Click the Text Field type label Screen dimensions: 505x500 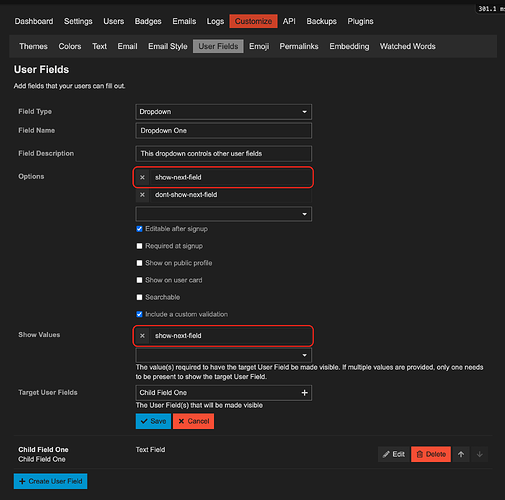(150, 450)
